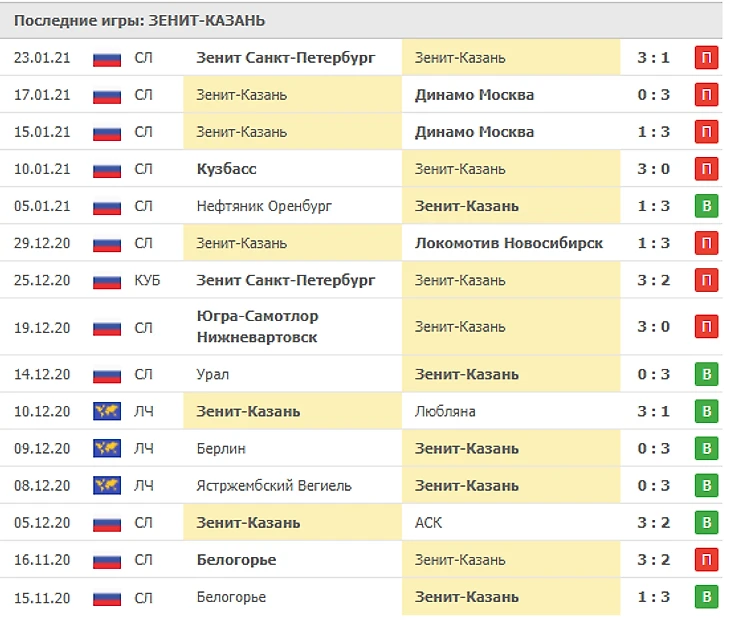Open the Ястржембский Вегиель team link
The image size is (730, 621).
274,486
